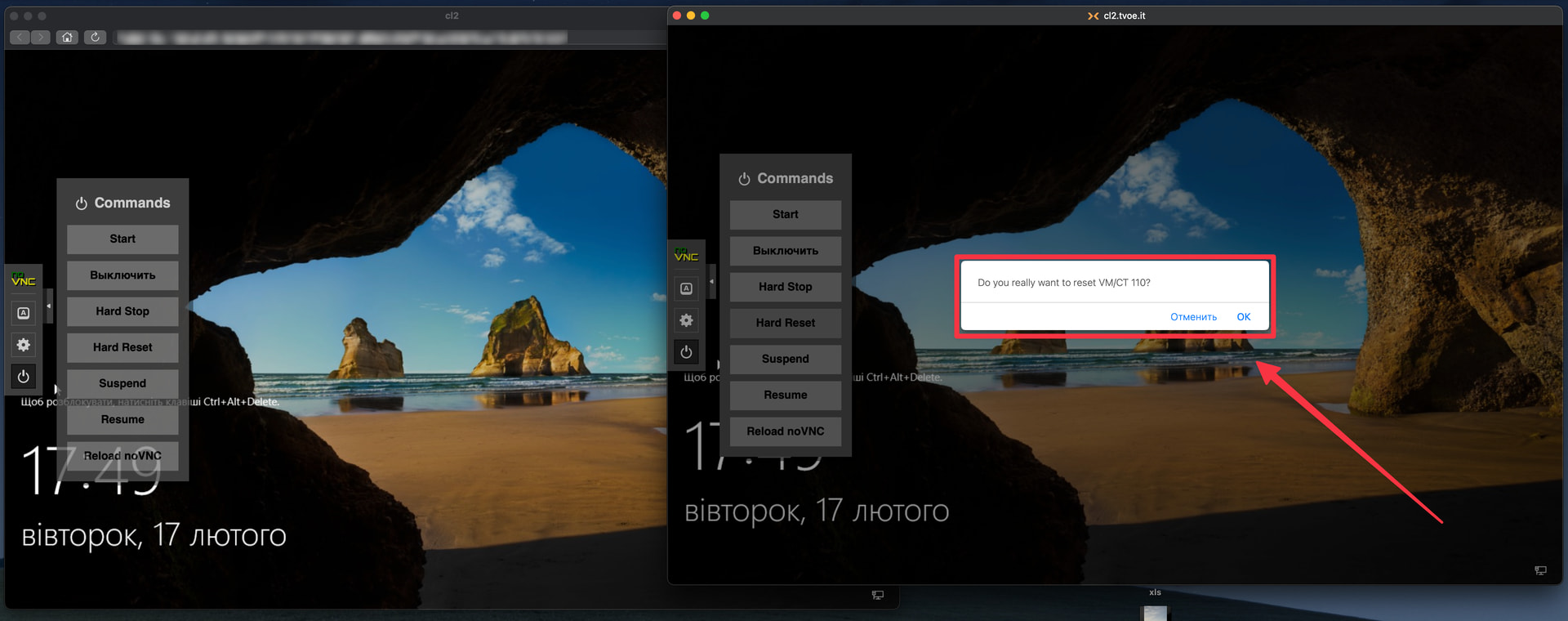Choose Hard Stop in the right Commands panel
This screenshot has height=621, width=1568.
[x=785, y=287]
